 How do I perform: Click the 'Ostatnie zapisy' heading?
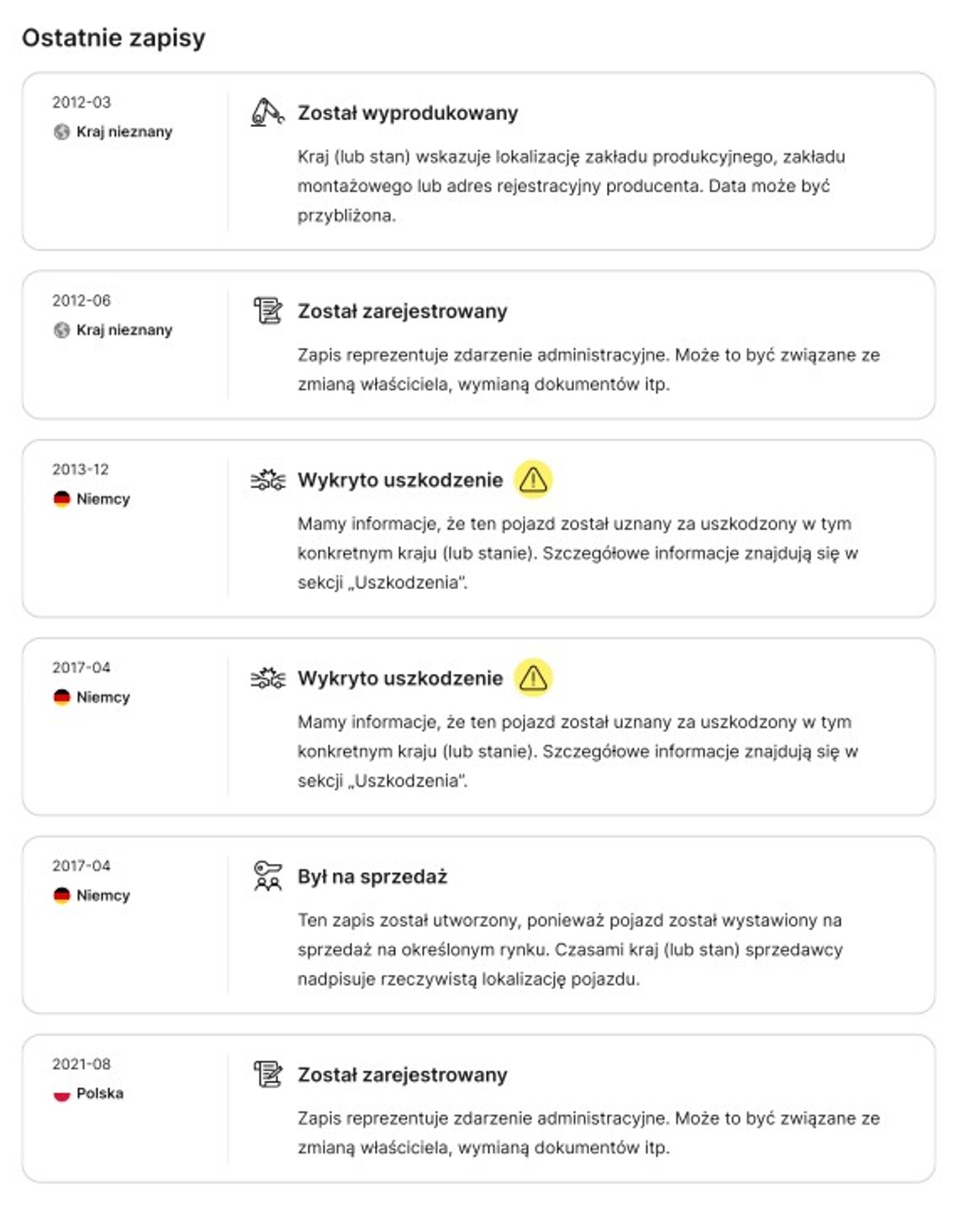(x=114, y=36)
